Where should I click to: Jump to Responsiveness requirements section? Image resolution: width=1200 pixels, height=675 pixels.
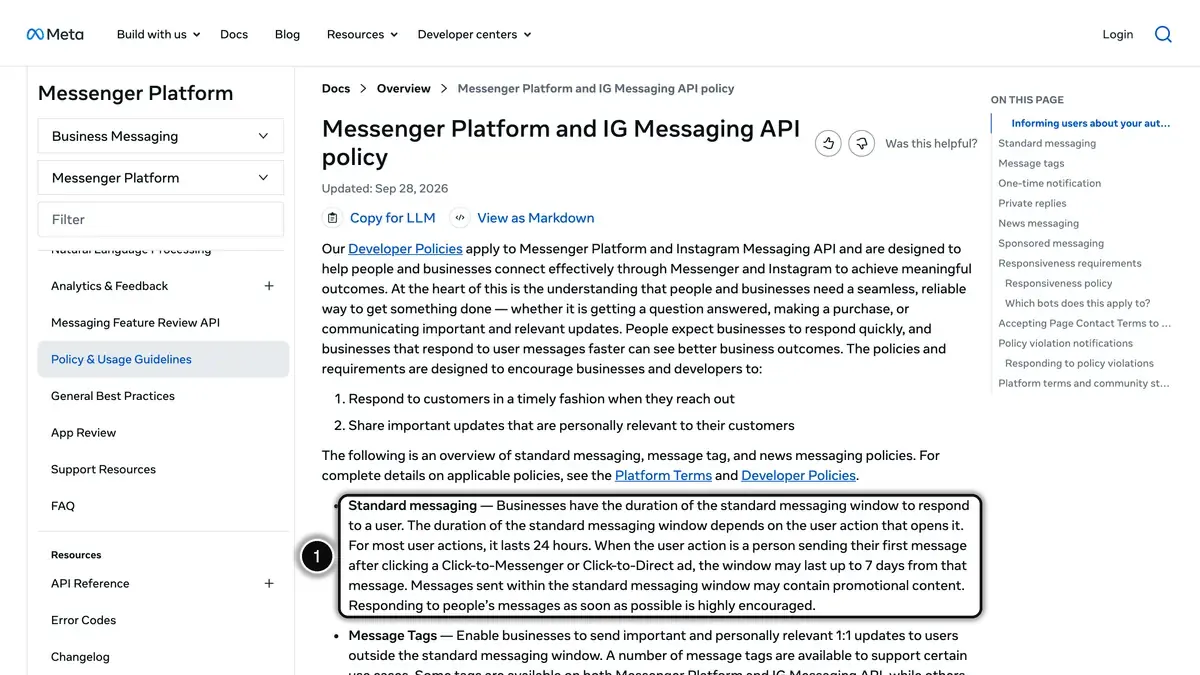click(x=1069, y=264)
